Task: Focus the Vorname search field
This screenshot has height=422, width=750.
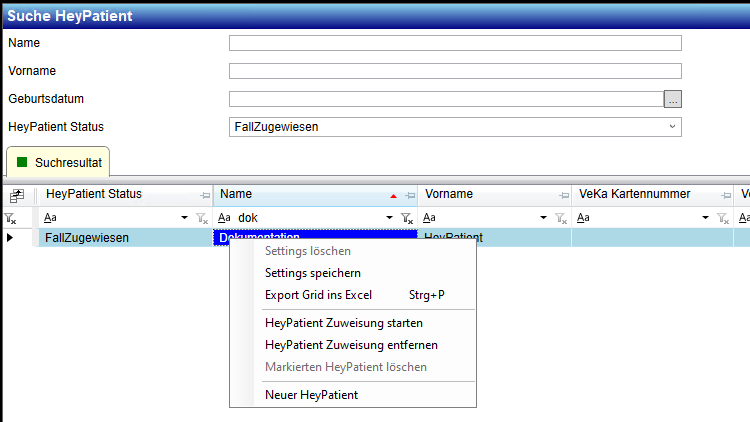Action: [x=455, y=71]
